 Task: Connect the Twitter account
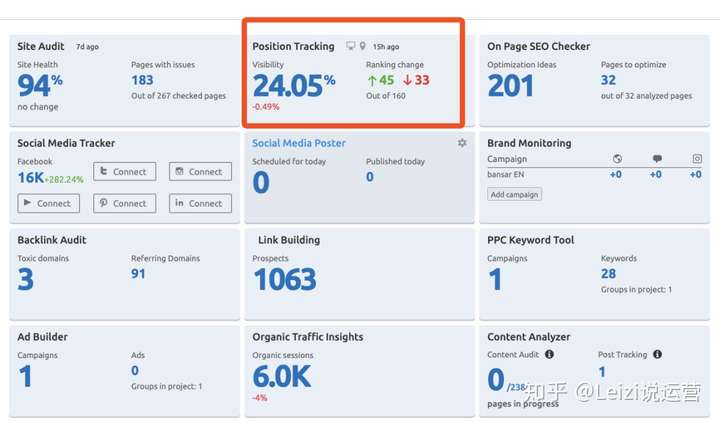tap(124, 171)
